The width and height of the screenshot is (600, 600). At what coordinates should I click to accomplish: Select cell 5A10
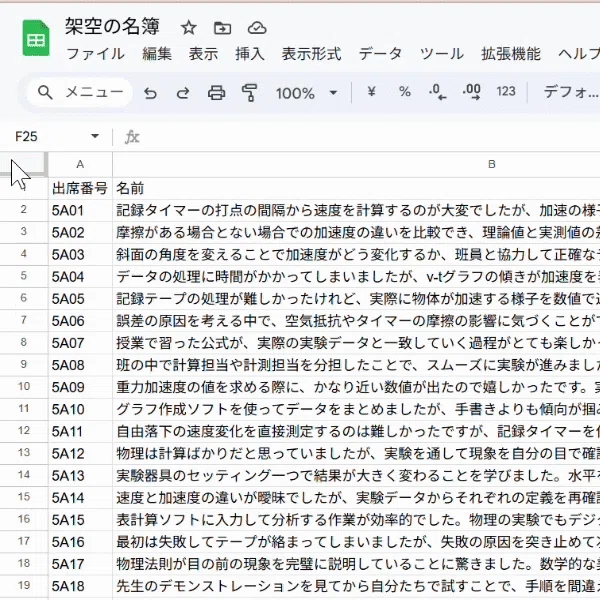click(80, 409)
